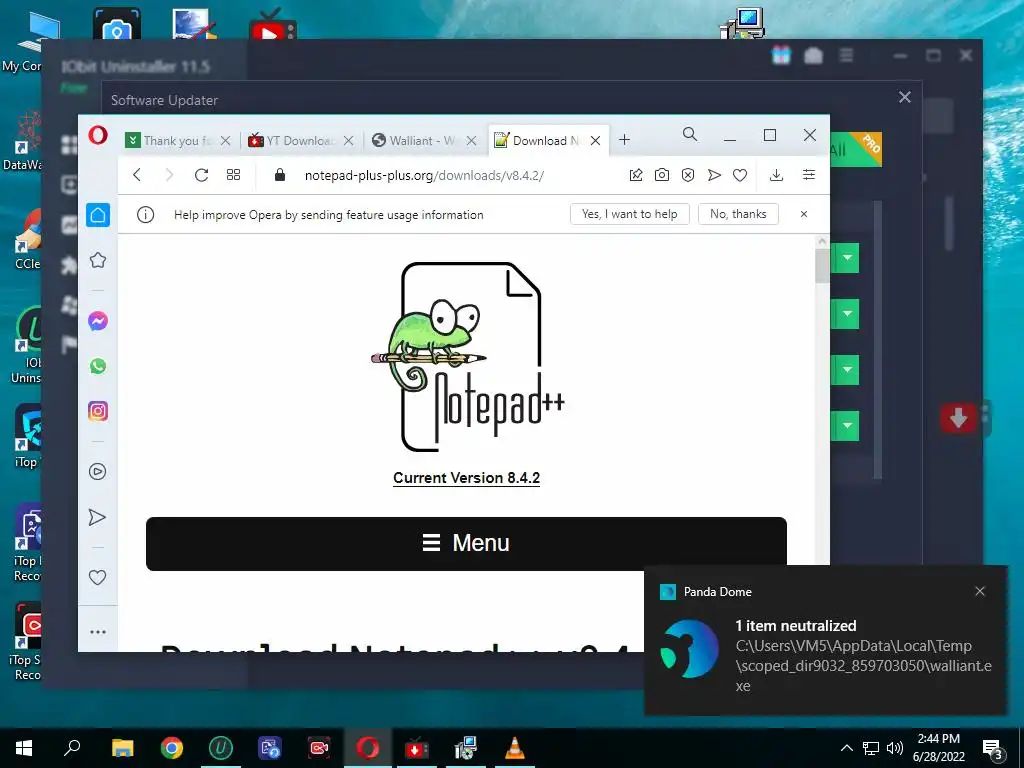Expand first green update dropdown in IObit
This screenshot has height=768, width=1024.
tap(847, 259)
